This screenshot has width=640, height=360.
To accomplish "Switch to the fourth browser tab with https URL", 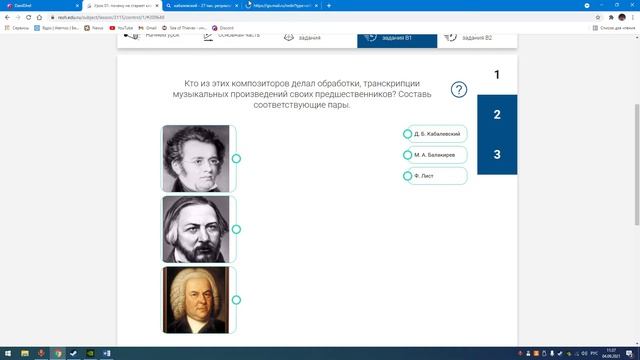I will click(282, 6).
